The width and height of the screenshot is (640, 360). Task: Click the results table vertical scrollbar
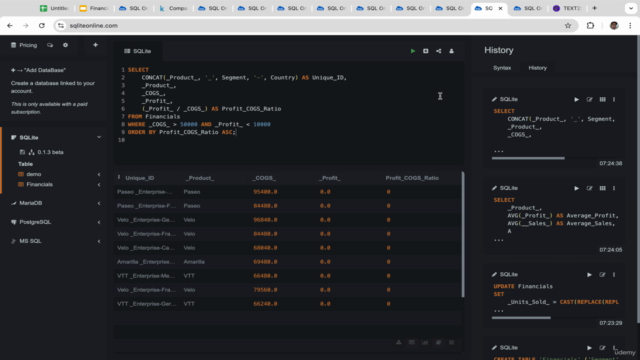point(463,235)
